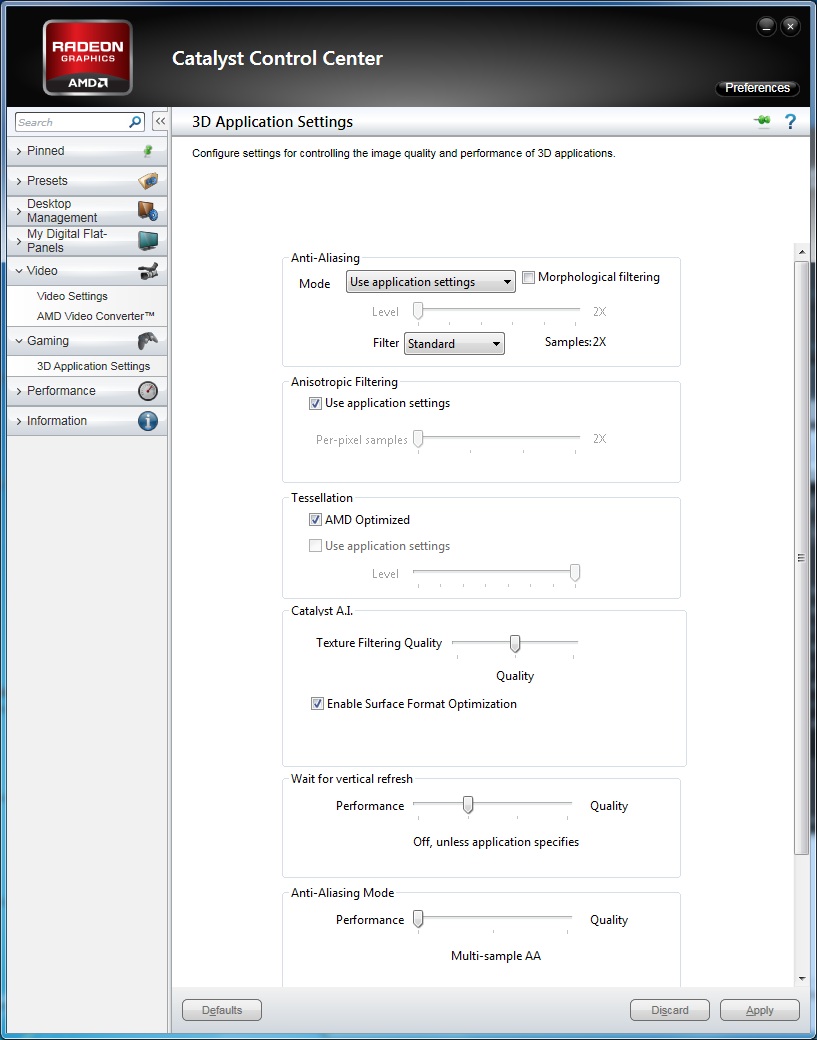Click the Radeon Graphics AMD logo
This screenshot has height=1040, width=817.
(88, 58)
